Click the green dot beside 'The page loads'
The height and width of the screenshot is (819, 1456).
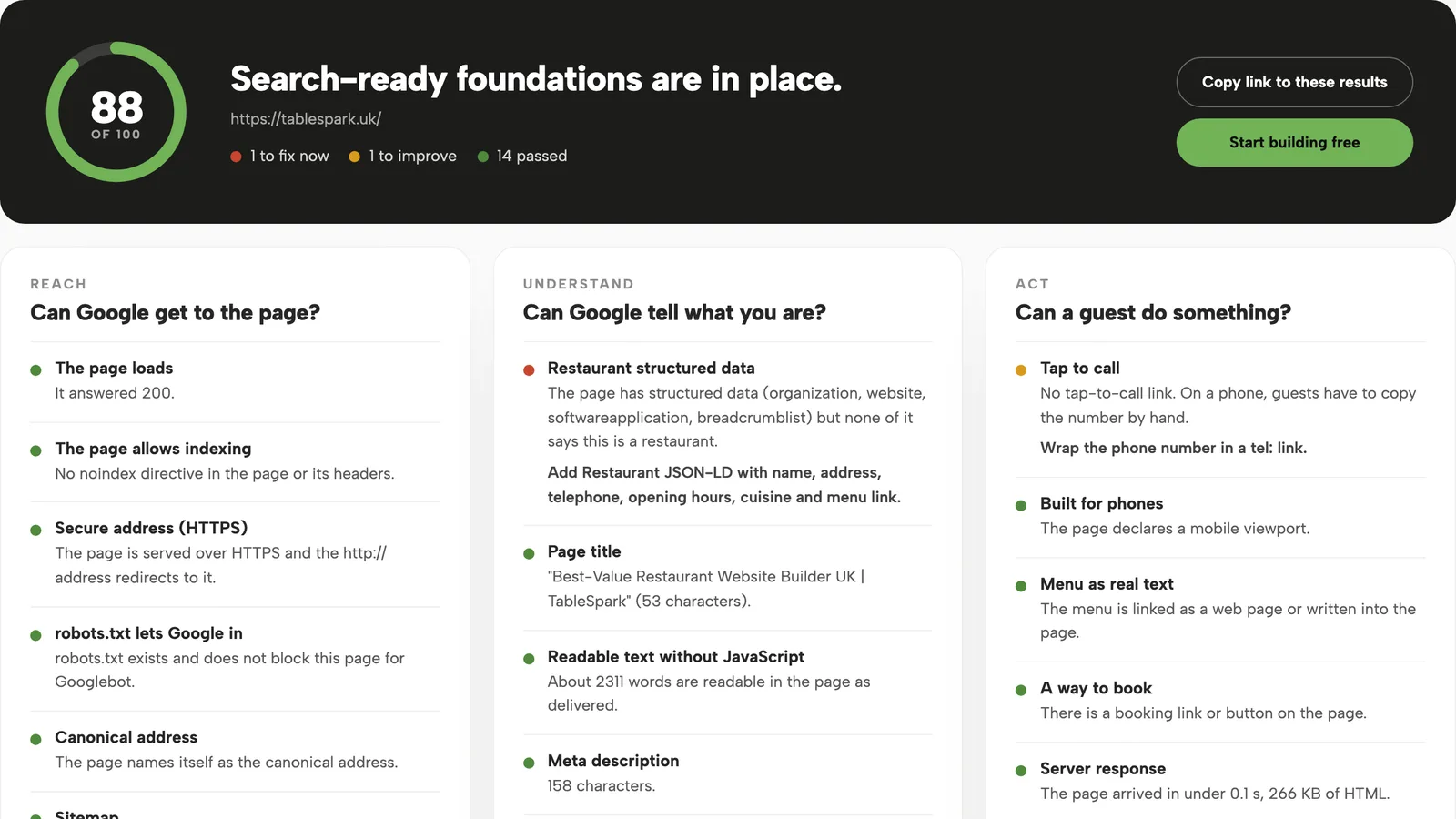pos(36,370)
